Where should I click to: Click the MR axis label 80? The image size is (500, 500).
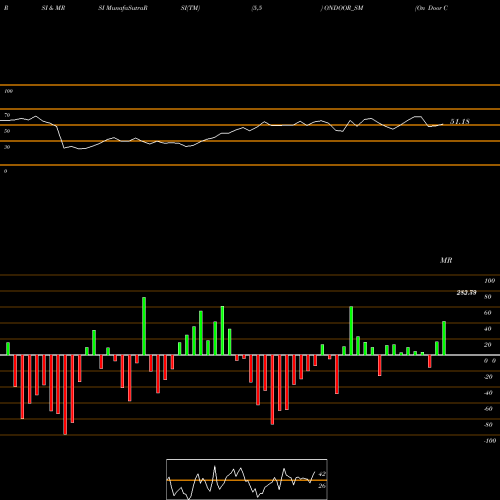(488, 297)
